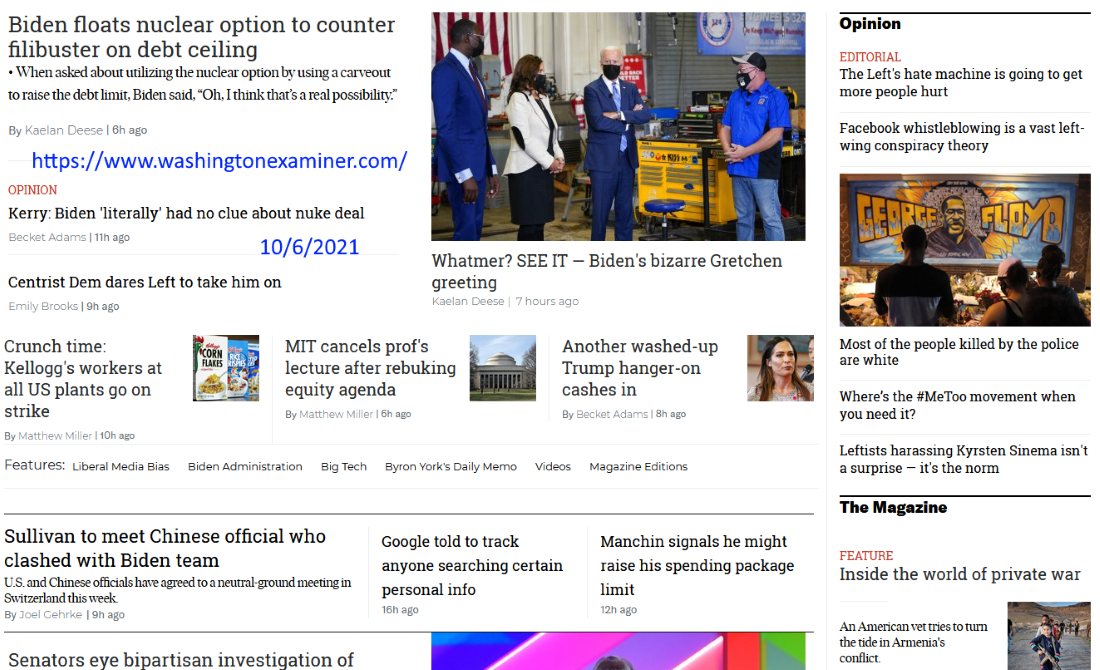Click the Sullivan story summary about Switzerland meeting
This screenshot has width=1100, height=670.
pos(177,590)
